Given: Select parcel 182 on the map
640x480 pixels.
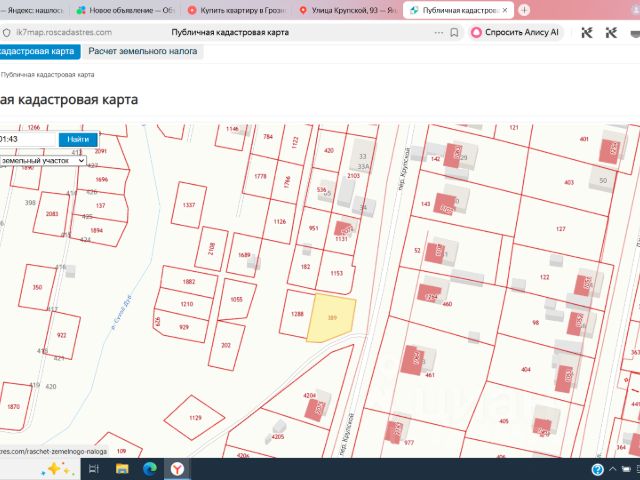Looking at the screenshot, I should 305,267.
